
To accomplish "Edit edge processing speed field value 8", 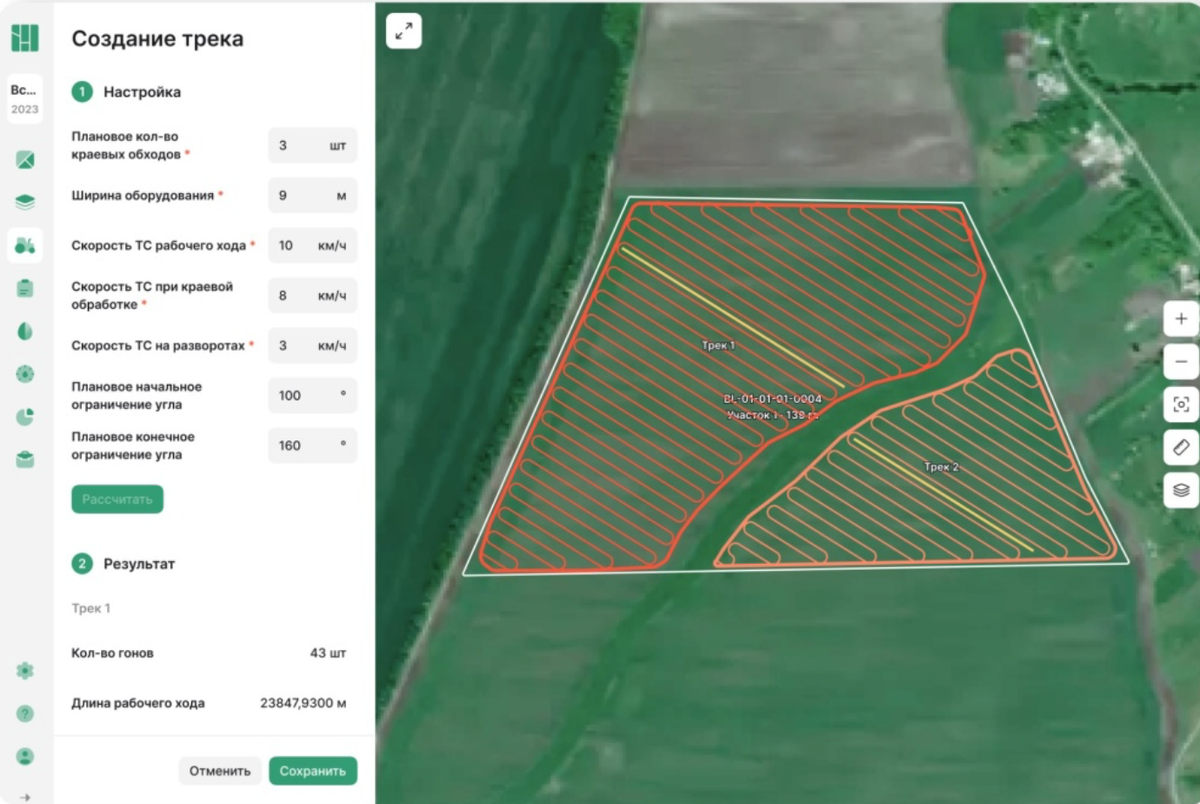I will [312, 295].
